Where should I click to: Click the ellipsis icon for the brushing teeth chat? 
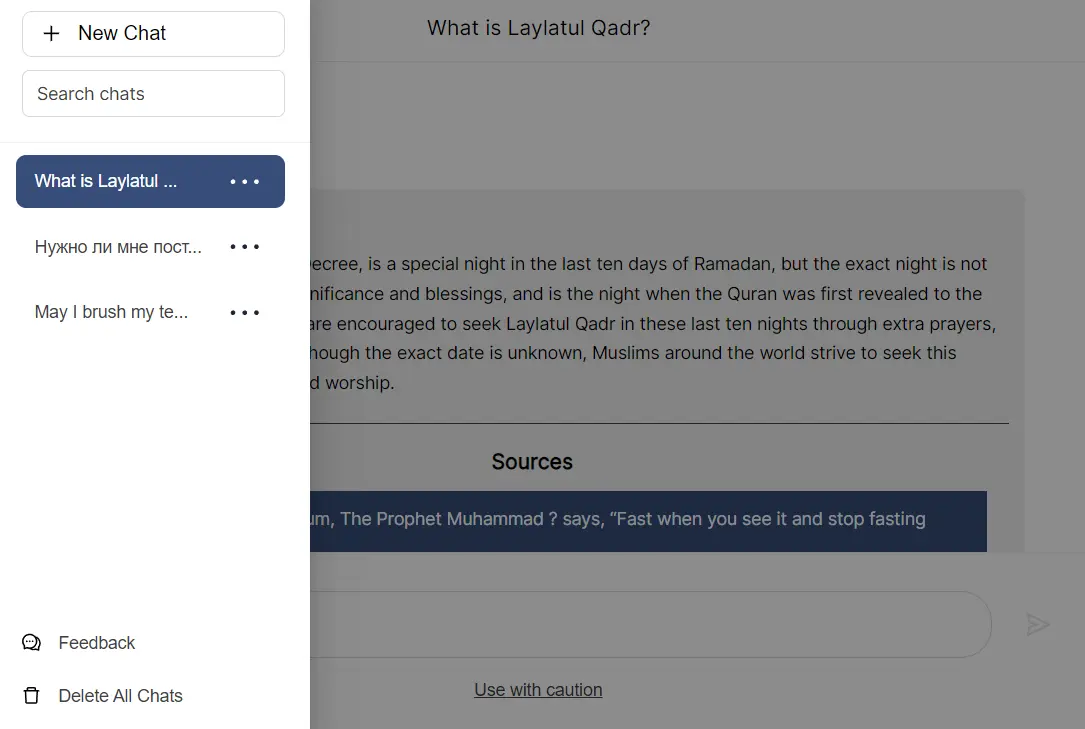click(x=244, y=311)
